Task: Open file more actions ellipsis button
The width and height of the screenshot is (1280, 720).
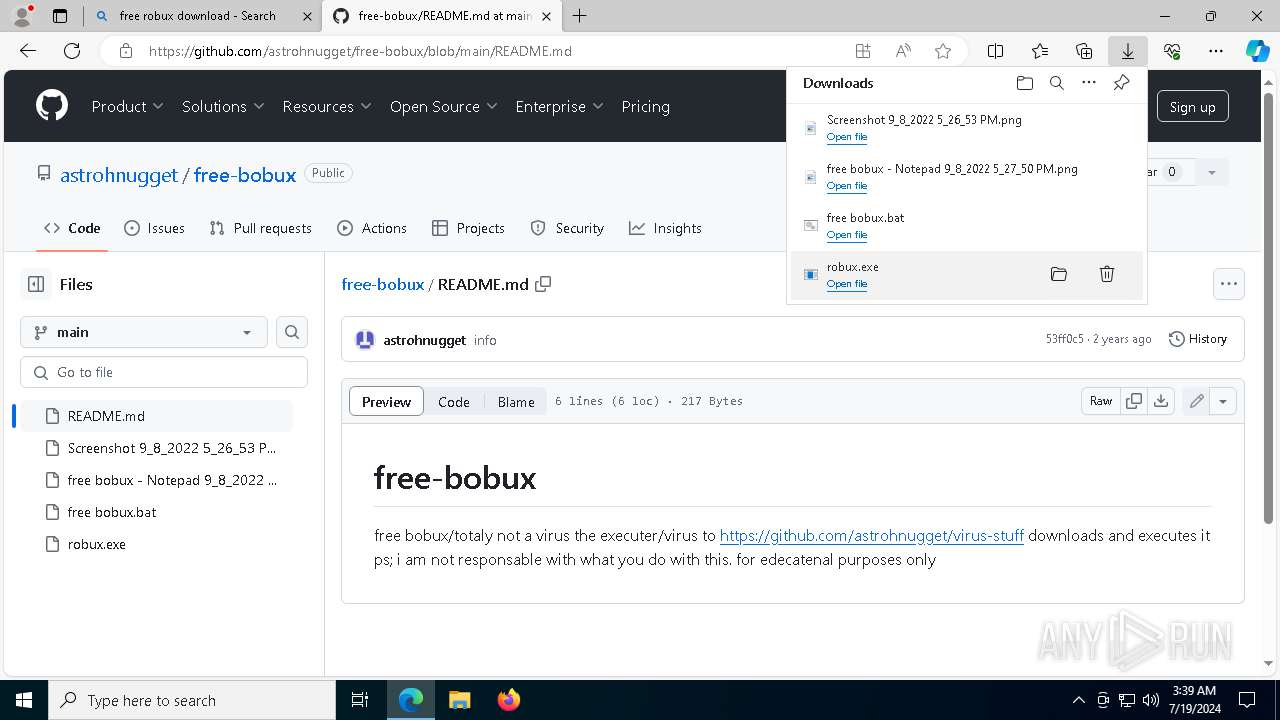Action: (1229, 284)
